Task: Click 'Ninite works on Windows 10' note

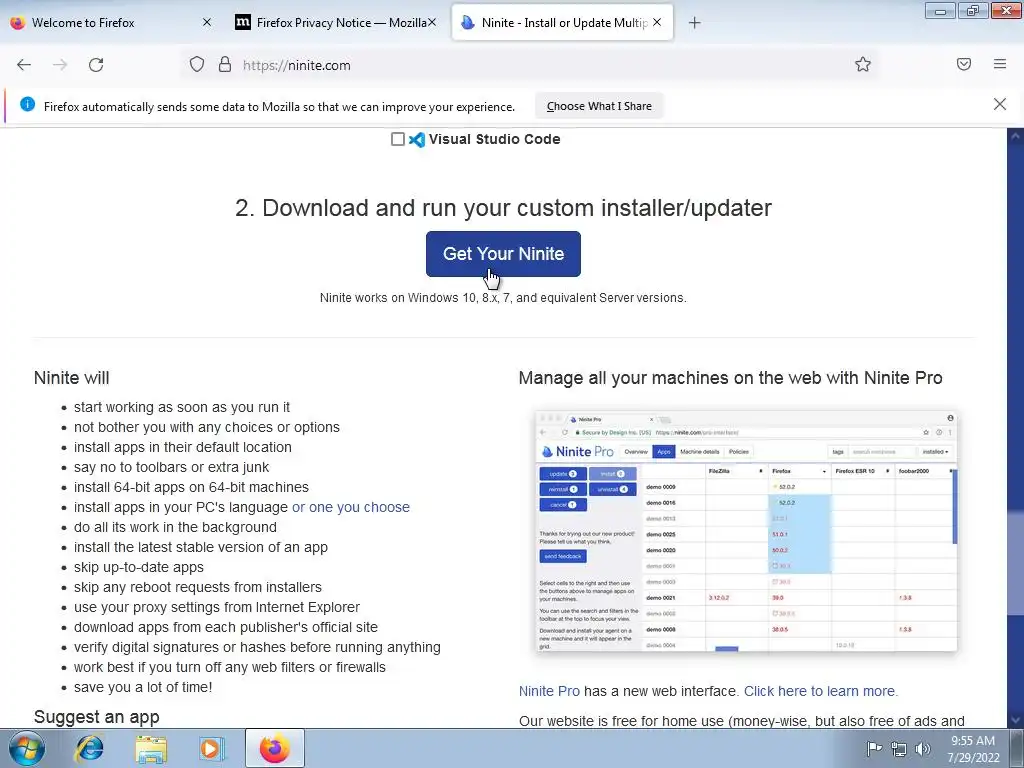Action: pos(503,298)
